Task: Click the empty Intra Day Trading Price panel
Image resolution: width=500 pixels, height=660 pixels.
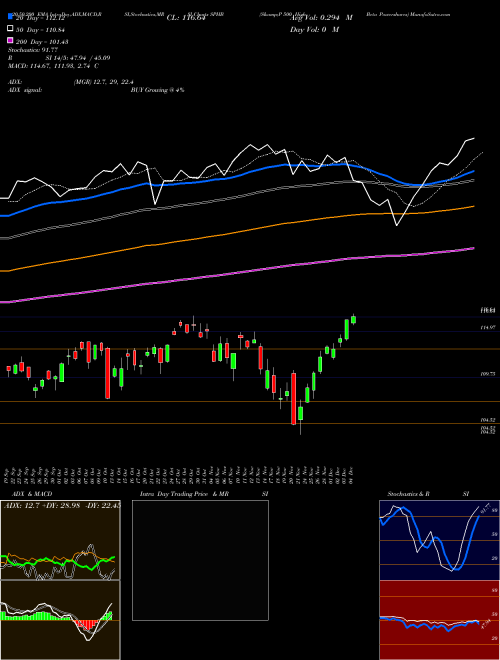Action: click(200, 560)
